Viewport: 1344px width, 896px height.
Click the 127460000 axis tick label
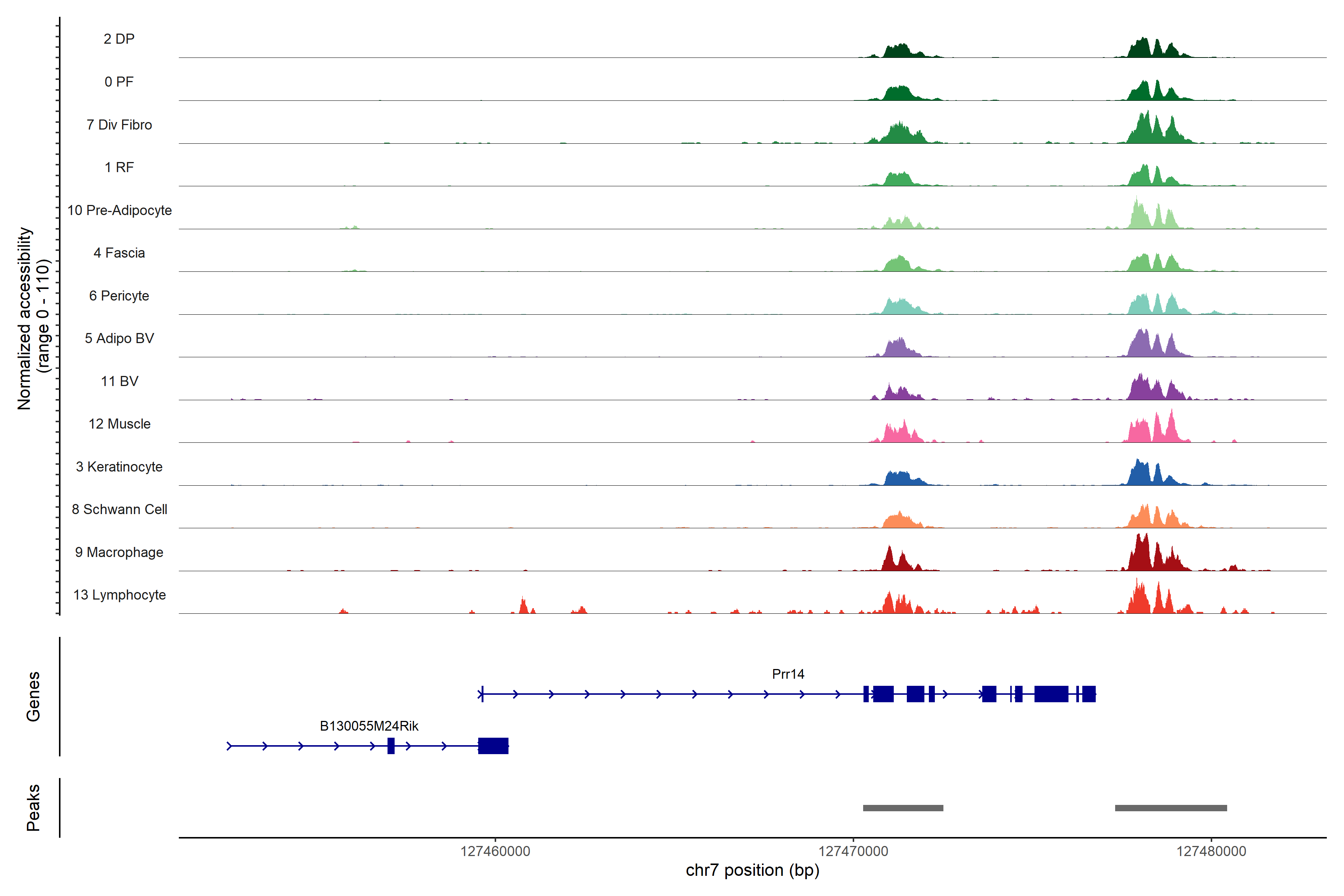(x=495, y=851)
